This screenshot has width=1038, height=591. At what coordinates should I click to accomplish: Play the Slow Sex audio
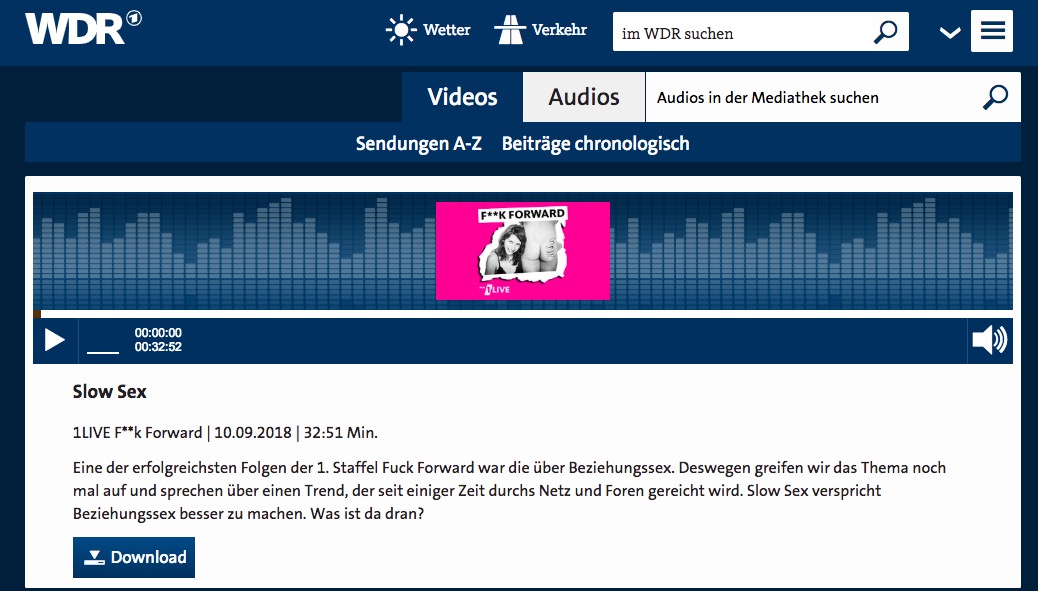[54, 340]
